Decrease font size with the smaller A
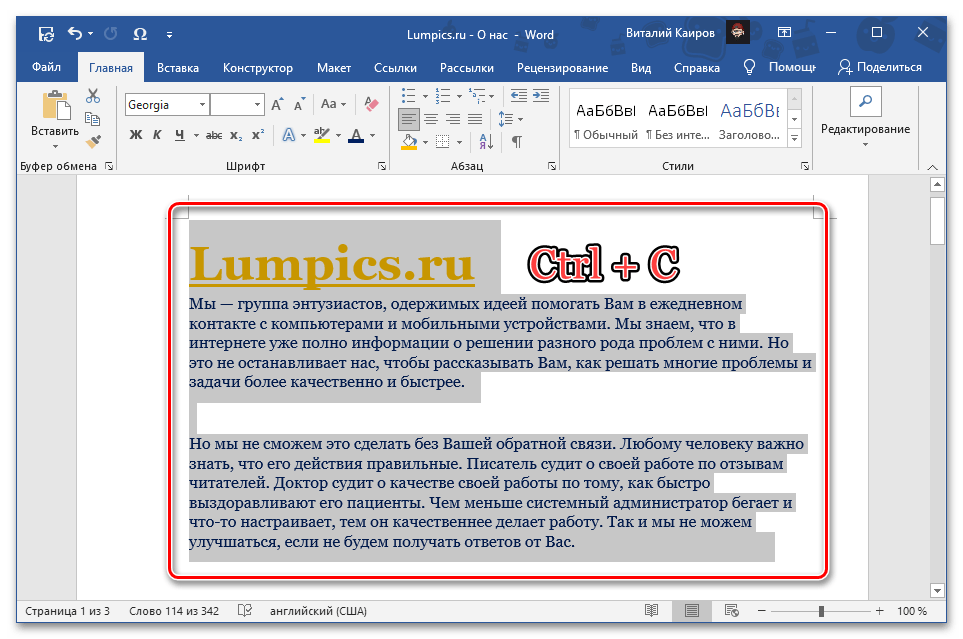Viewport: 963px width, 639px height. [x=299, y=104]
